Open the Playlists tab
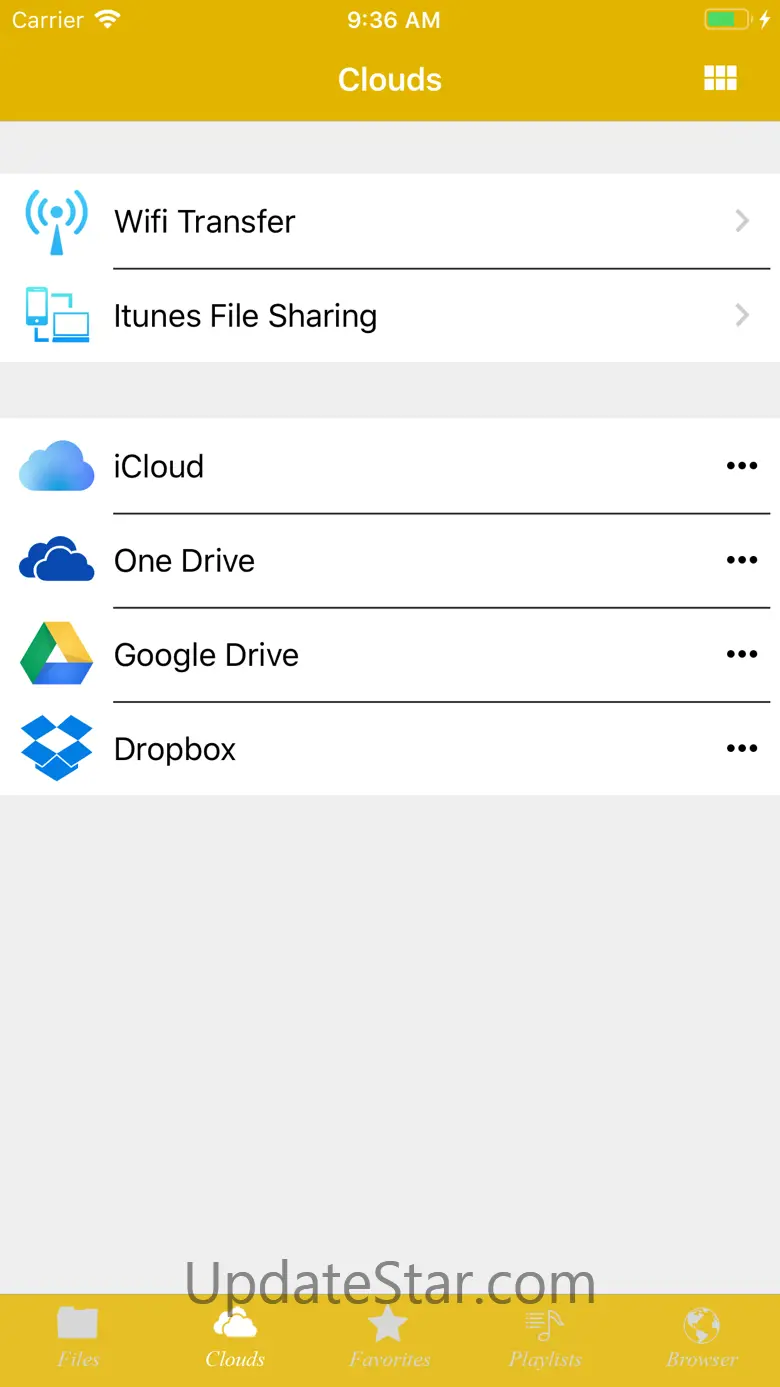The image size is (780, 1387). coord(545,1338)
